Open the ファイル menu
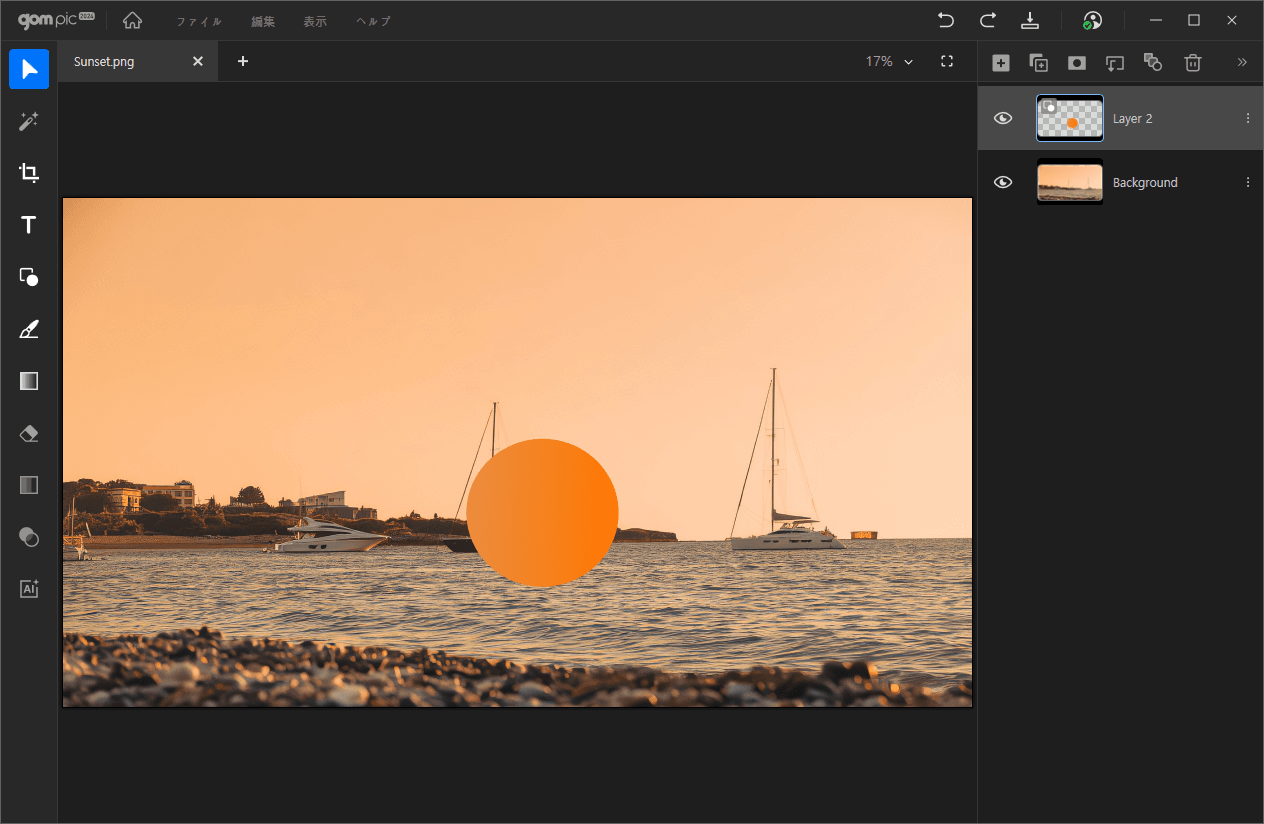 coord(199,21)
